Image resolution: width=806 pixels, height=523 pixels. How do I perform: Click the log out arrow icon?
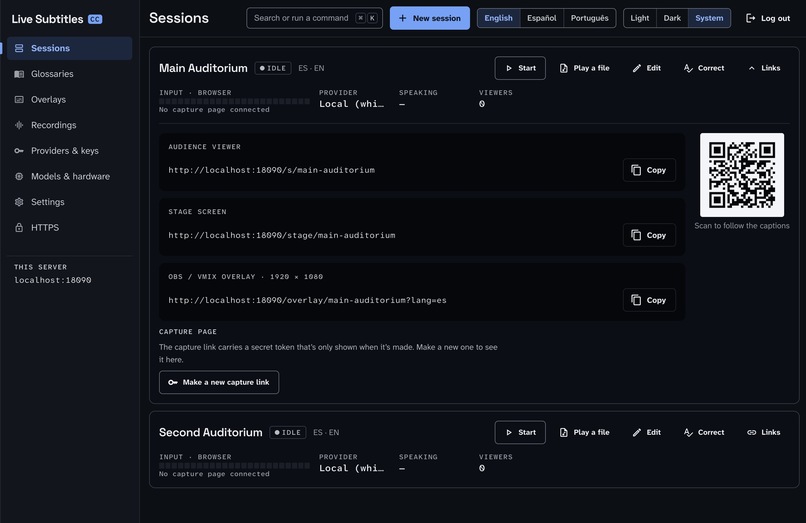750,18
